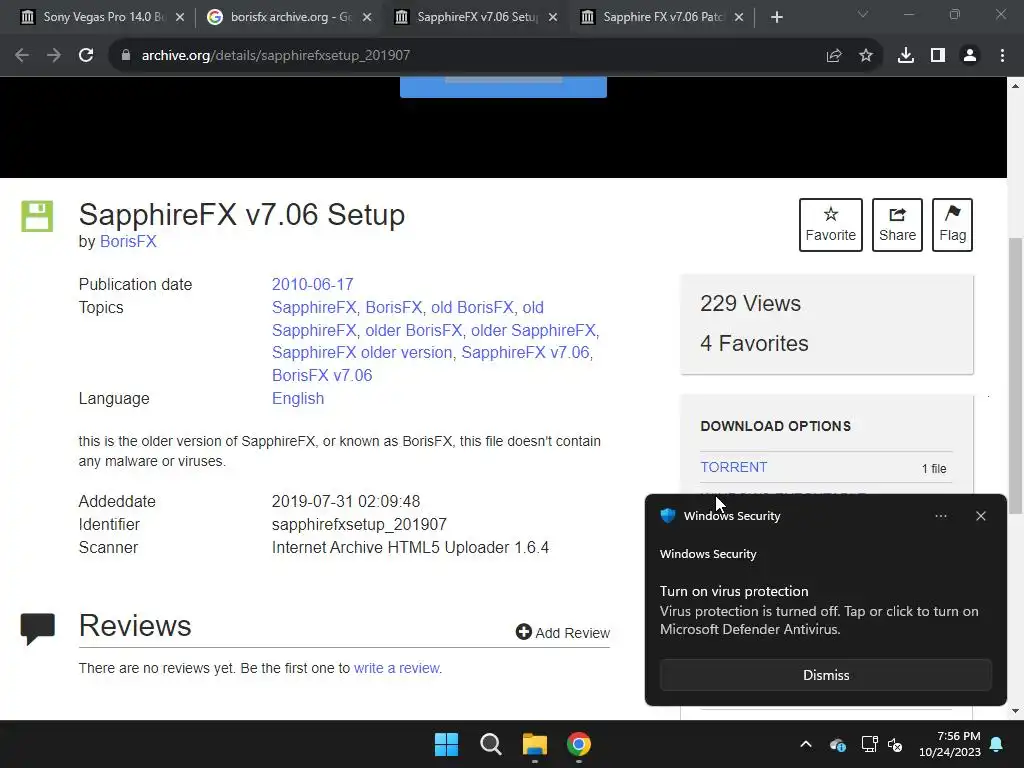Viewport: 1024px width, 768px height.
Task: Dismiss the virus protection notification
Action: click(x=825, y=675)
